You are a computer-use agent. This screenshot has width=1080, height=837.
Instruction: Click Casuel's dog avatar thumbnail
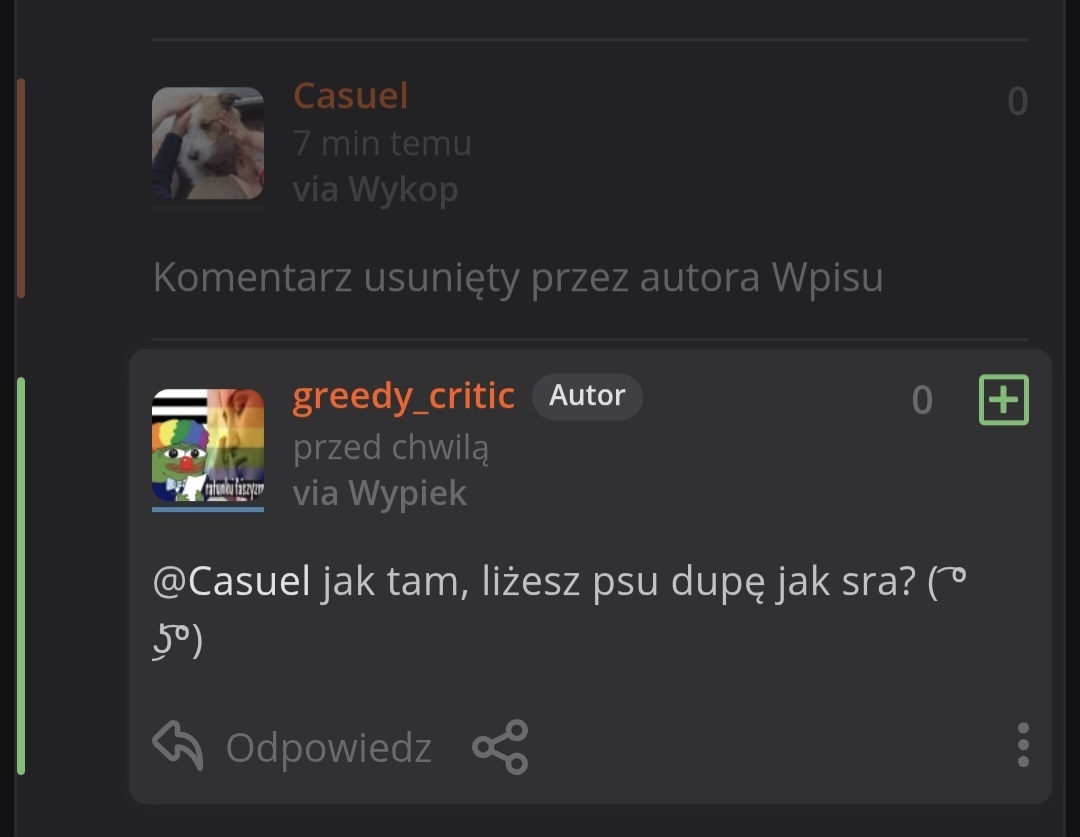tap(208, 143)
